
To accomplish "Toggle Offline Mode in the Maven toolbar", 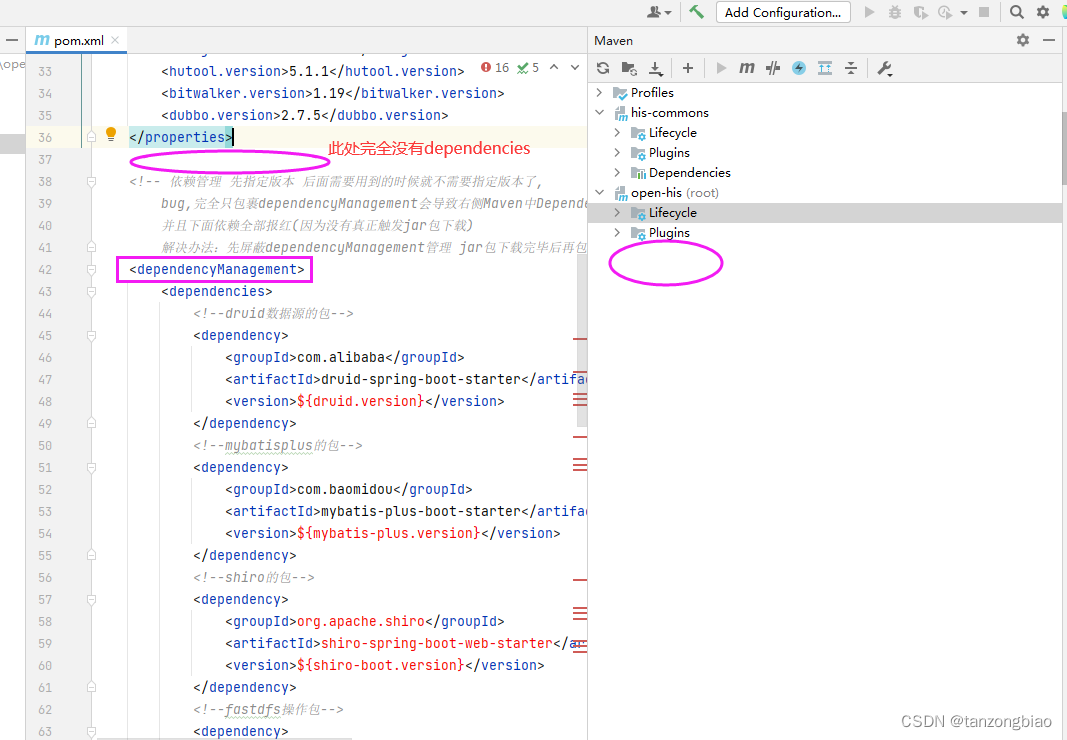I will tap(799, 68).
